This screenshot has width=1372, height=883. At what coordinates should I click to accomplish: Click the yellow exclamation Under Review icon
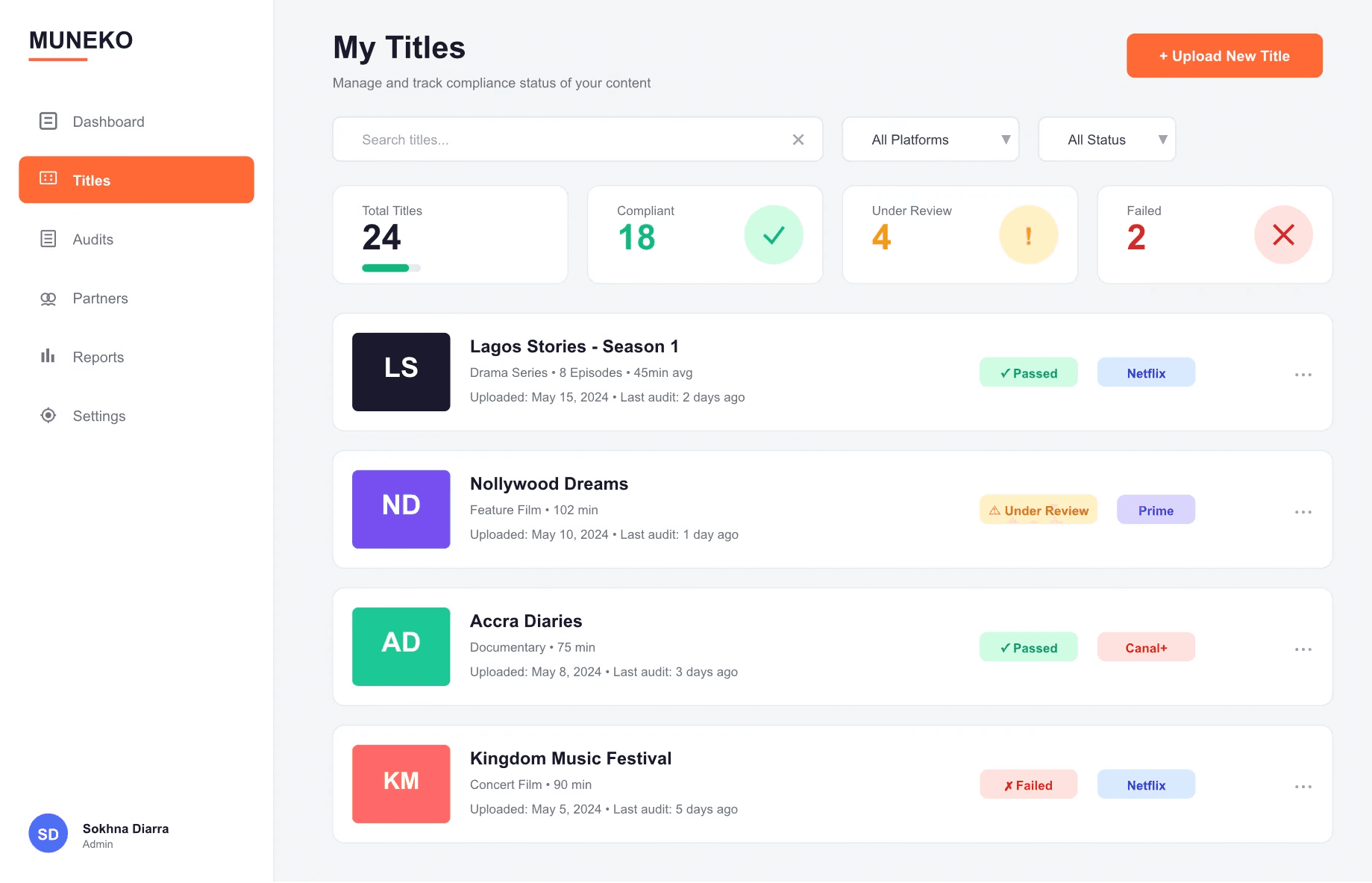1029,235
